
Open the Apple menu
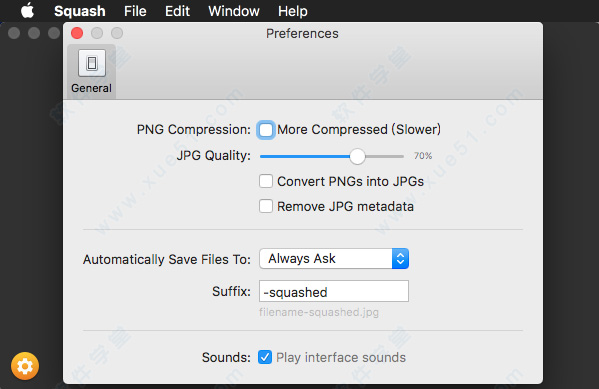[x=27, y=11]
